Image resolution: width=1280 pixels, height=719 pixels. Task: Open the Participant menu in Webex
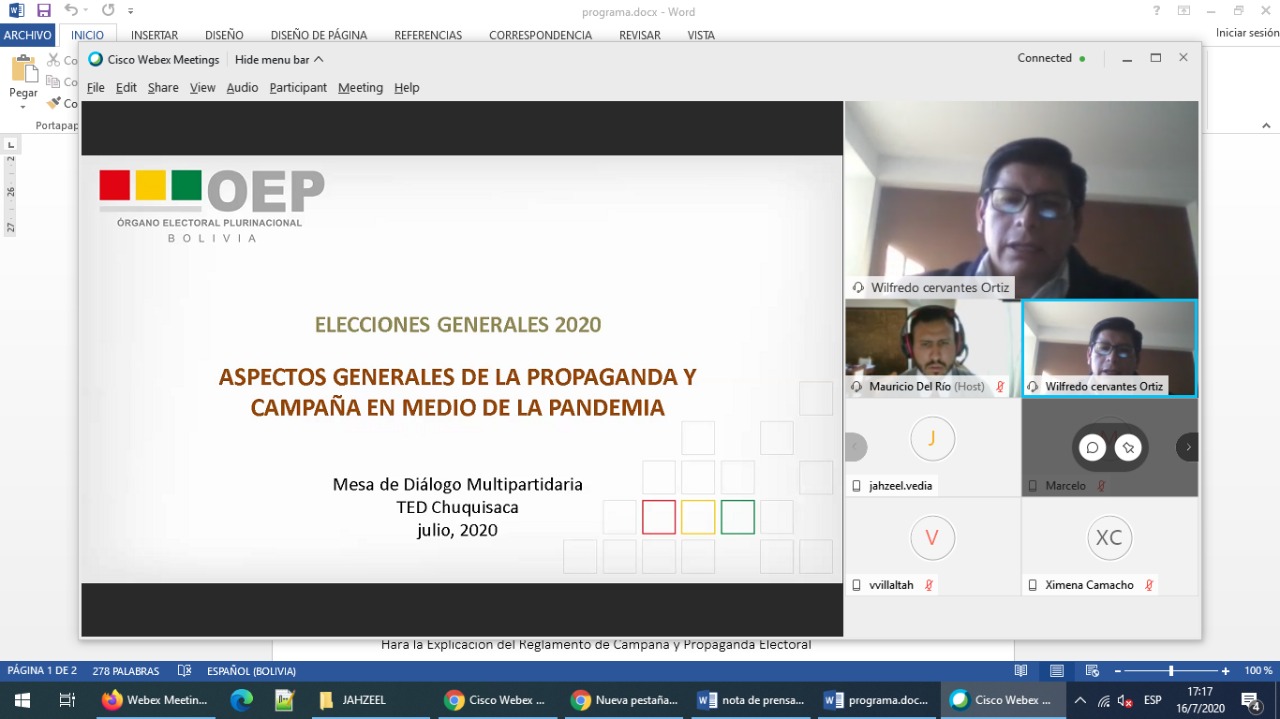click(x=298, y=88)
